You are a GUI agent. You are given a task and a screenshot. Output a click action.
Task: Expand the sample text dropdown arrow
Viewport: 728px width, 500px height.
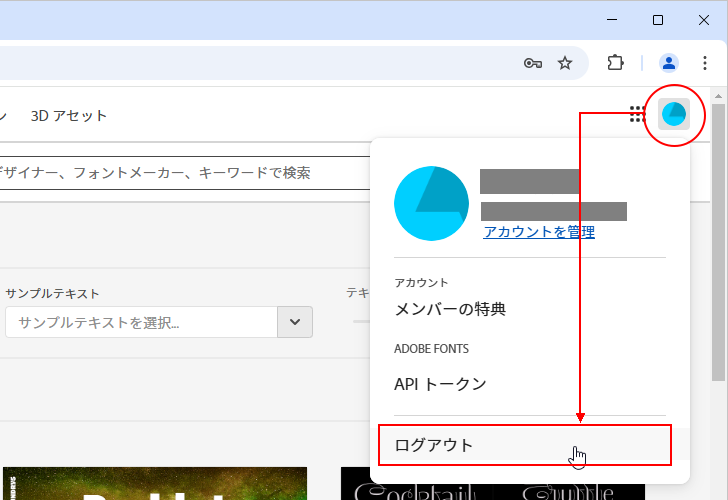pos(295,322)
